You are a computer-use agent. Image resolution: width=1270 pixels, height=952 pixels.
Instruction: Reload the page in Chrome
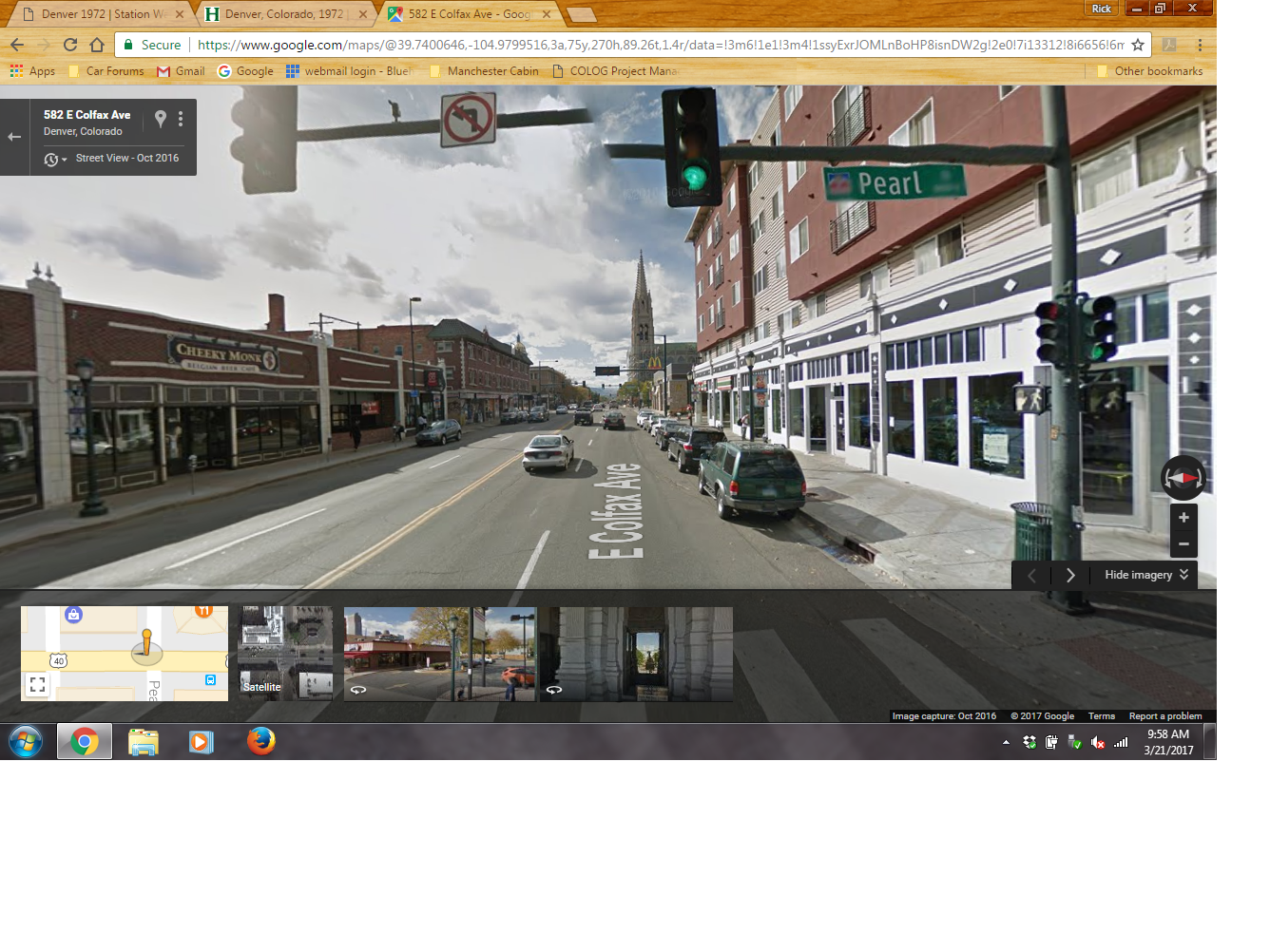(x=70, y=45)
